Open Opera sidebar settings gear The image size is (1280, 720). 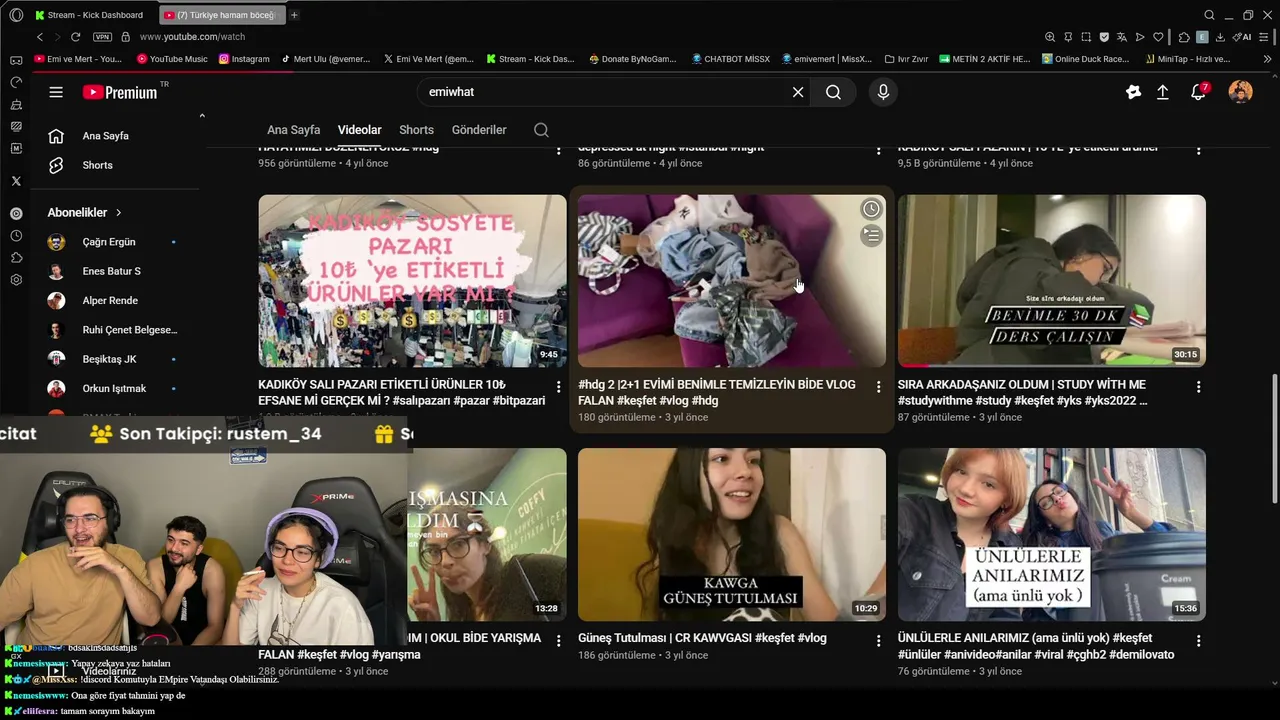[16, 280]
